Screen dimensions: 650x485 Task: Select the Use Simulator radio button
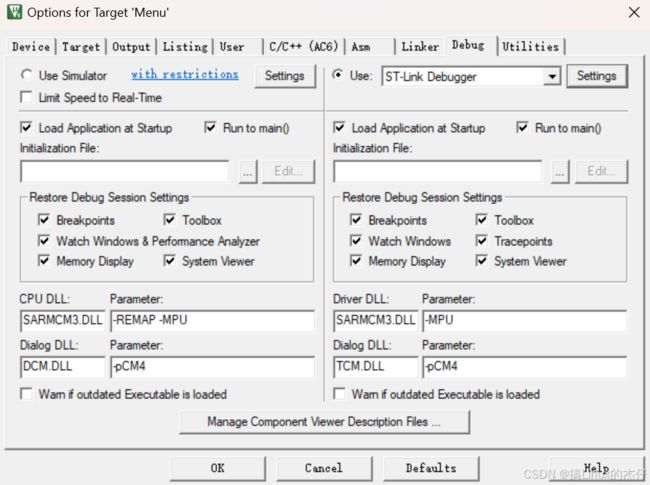point(26,75)
